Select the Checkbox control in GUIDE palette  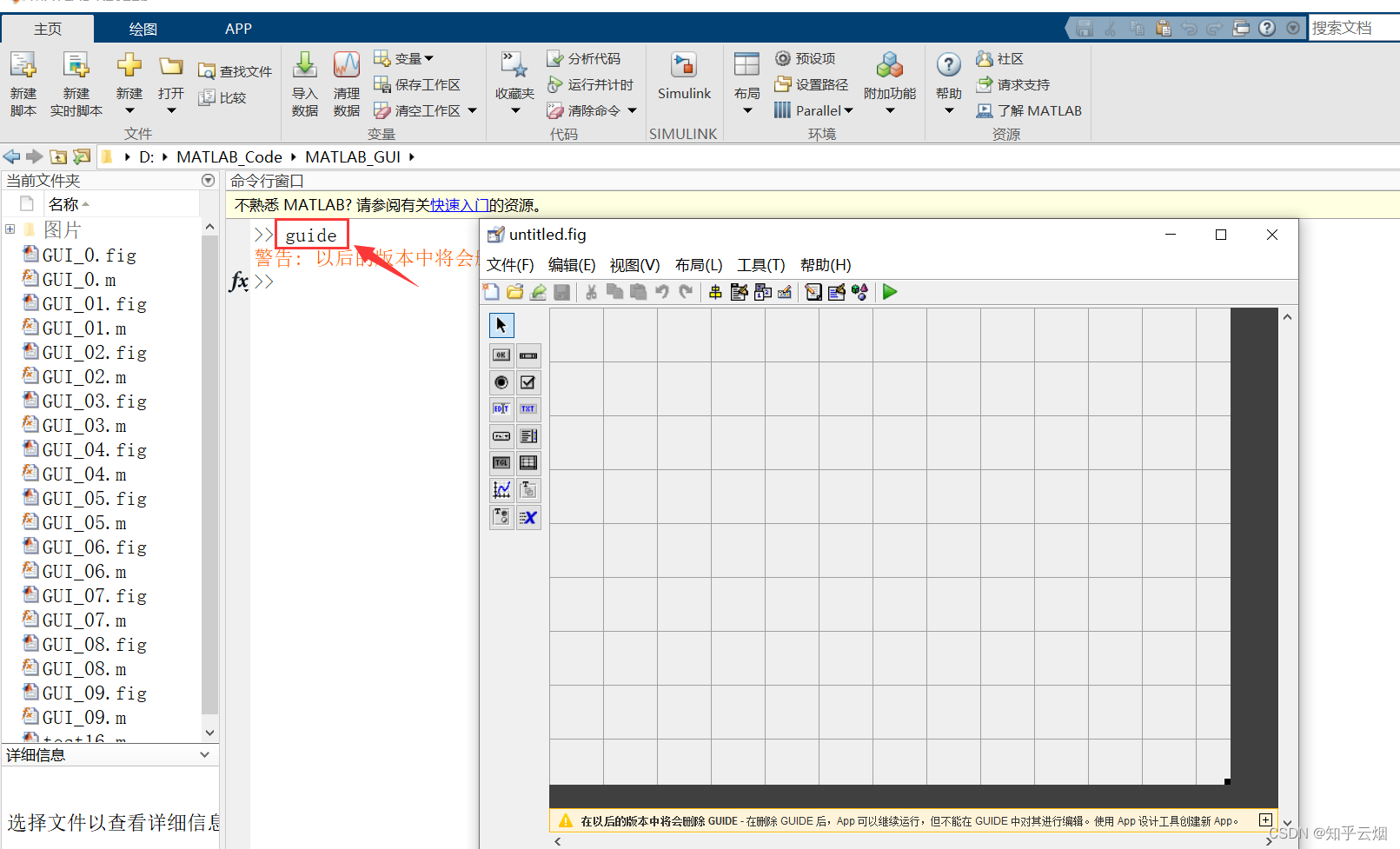(x=527, y=382)
